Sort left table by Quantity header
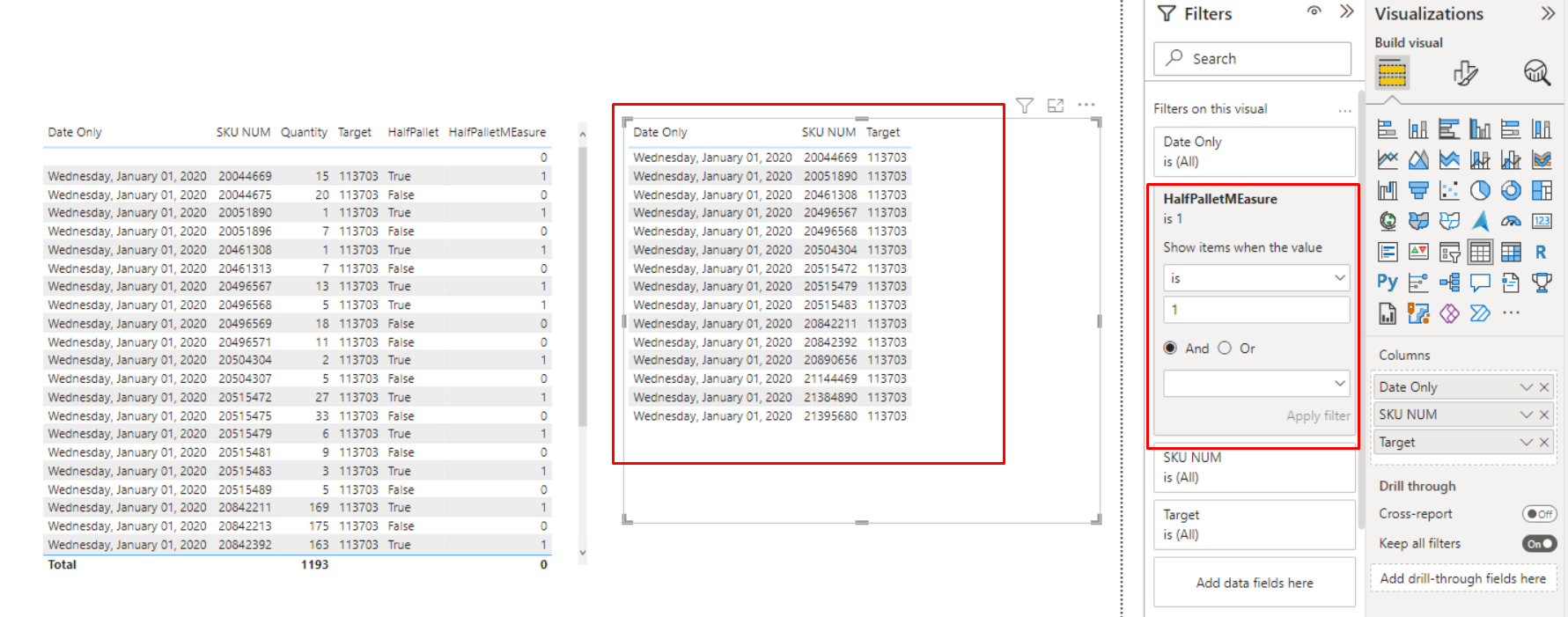The width and height of the screenshot is (1568, 617). pyautogui.click(x=304, y=132)
